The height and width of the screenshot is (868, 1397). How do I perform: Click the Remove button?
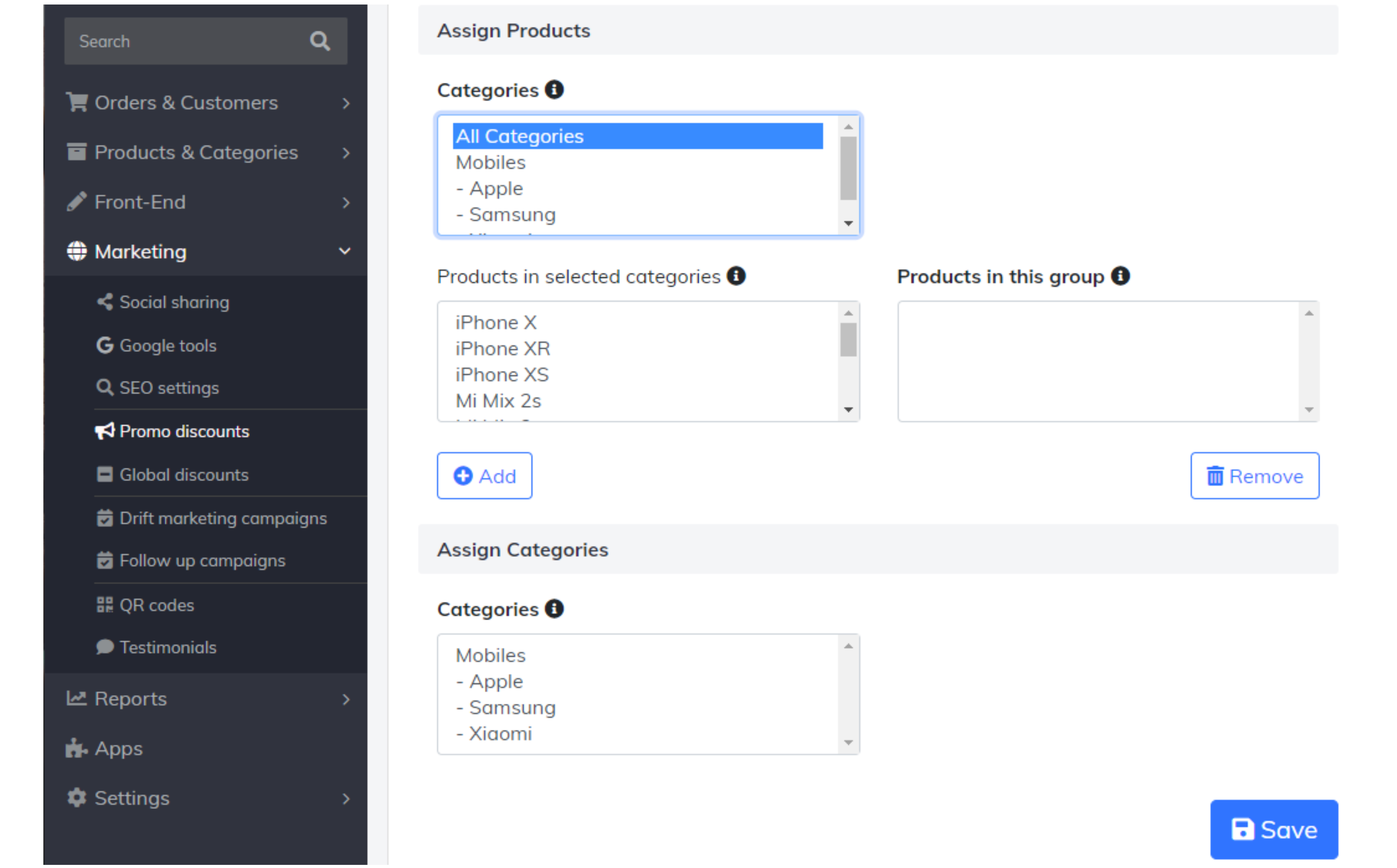tap(1255, 476)
